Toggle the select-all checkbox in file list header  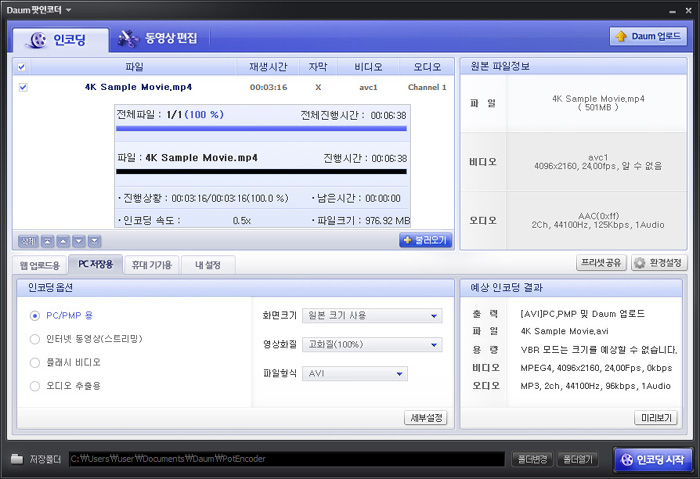tap(21, 67)
